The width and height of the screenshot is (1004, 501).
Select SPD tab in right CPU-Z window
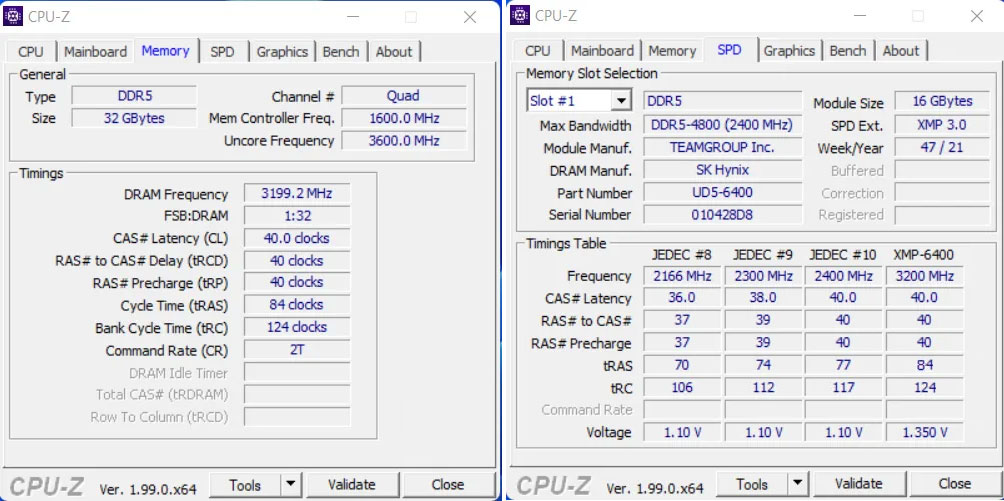[729, 51]
